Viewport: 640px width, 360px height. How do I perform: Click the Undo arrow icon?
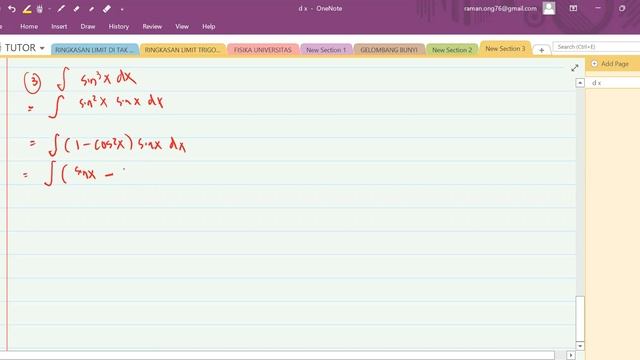(12, 9)
